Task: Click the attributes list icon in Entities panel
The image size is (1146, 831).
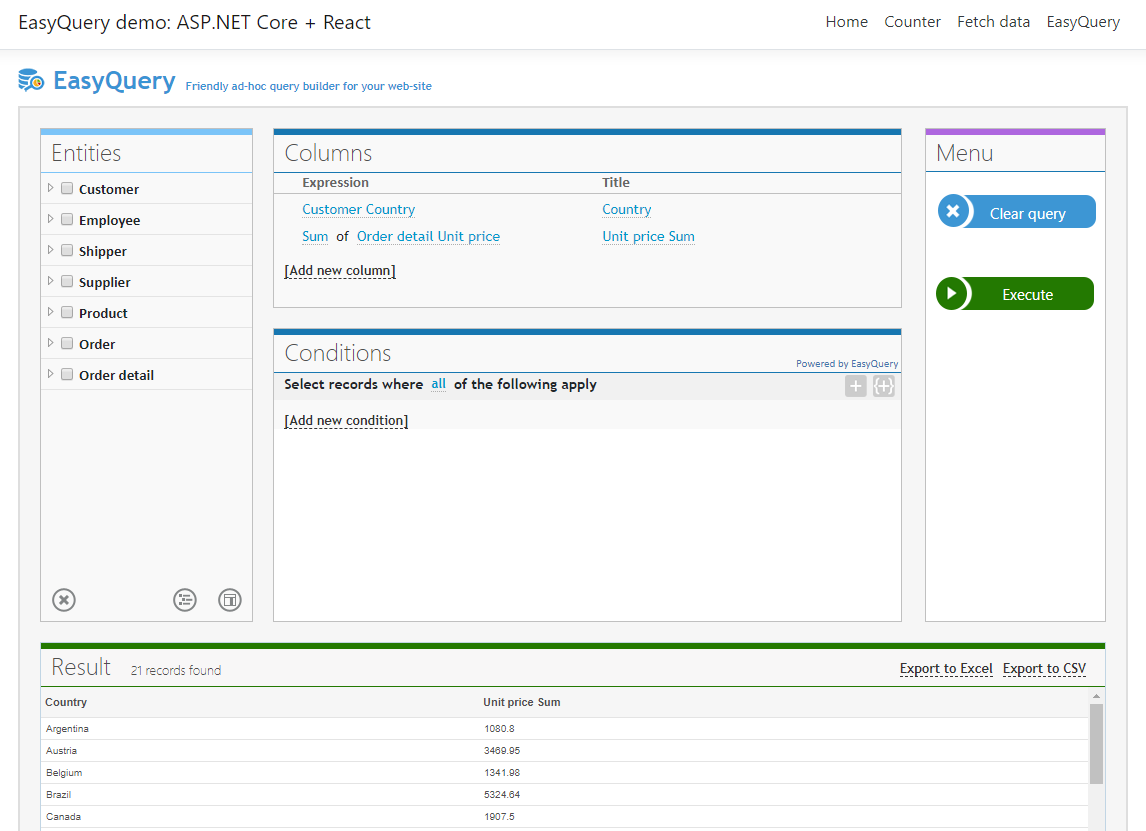Action: (x=185, y=600)
